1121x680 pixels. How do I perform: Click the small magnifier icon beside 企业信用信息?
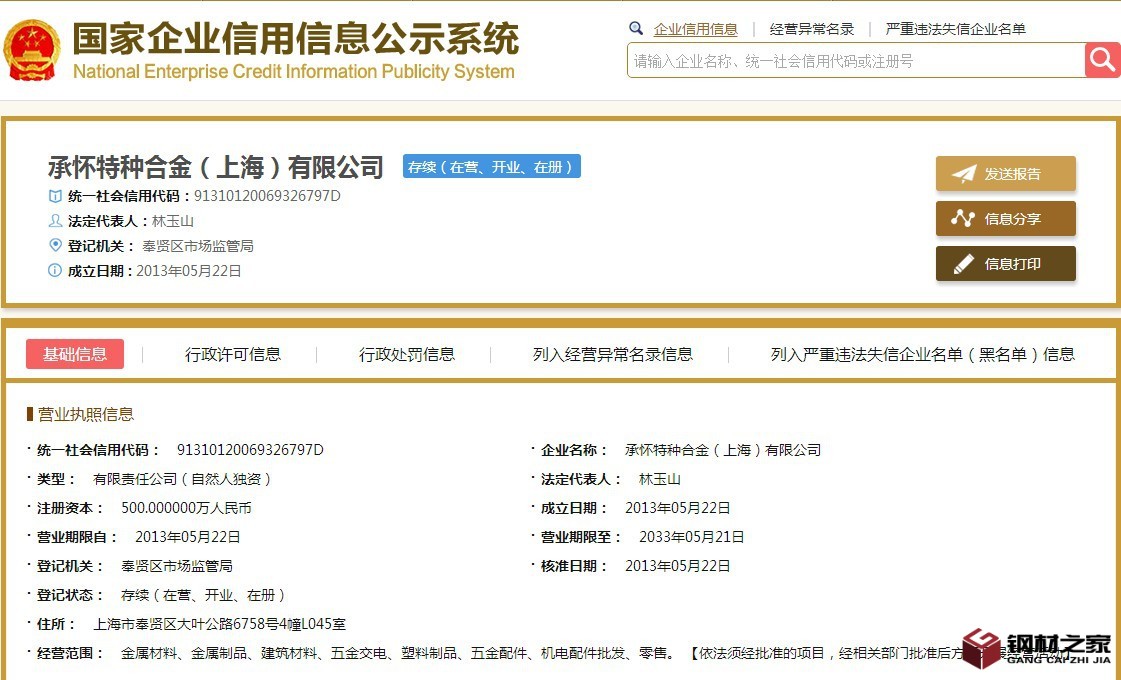(x=636, y=29)
